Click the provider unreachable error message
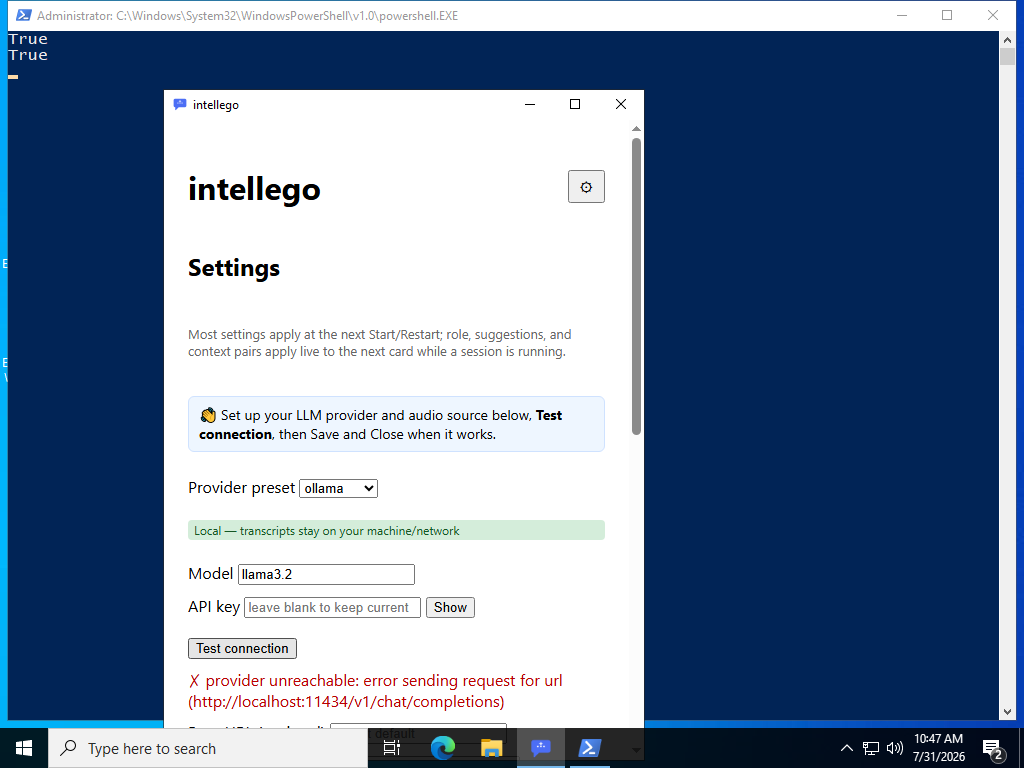Viewport: 1024px width, 768px height. pos(376,691)
